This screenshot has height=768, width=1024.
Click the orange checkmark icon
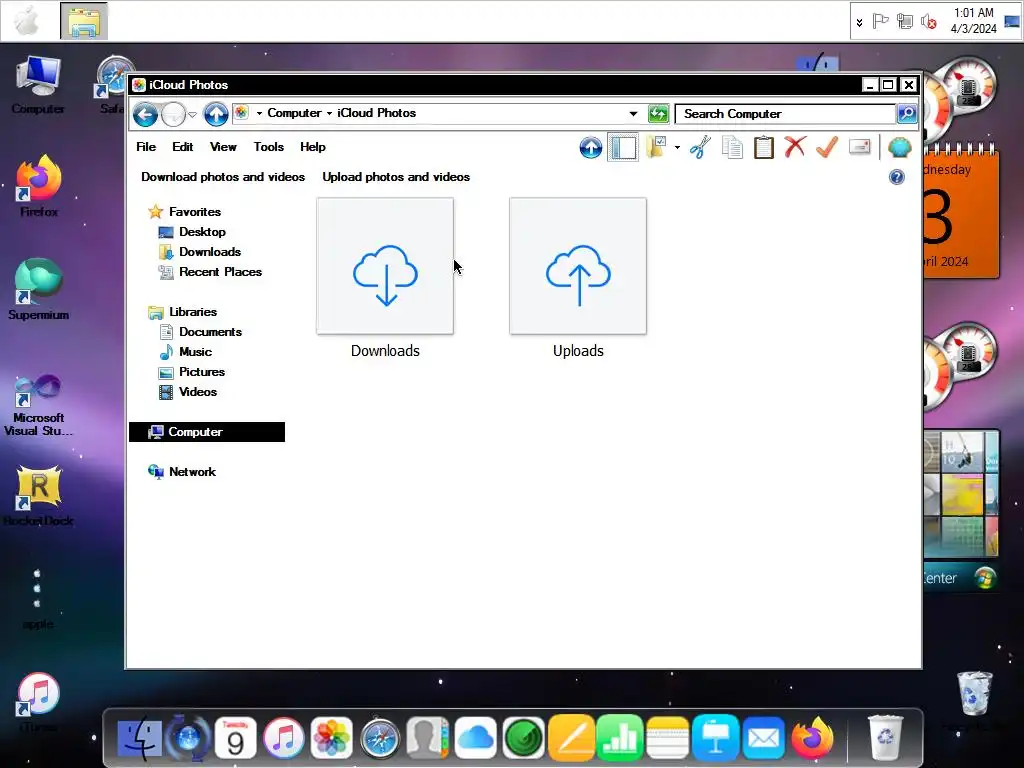pos(827,147)
